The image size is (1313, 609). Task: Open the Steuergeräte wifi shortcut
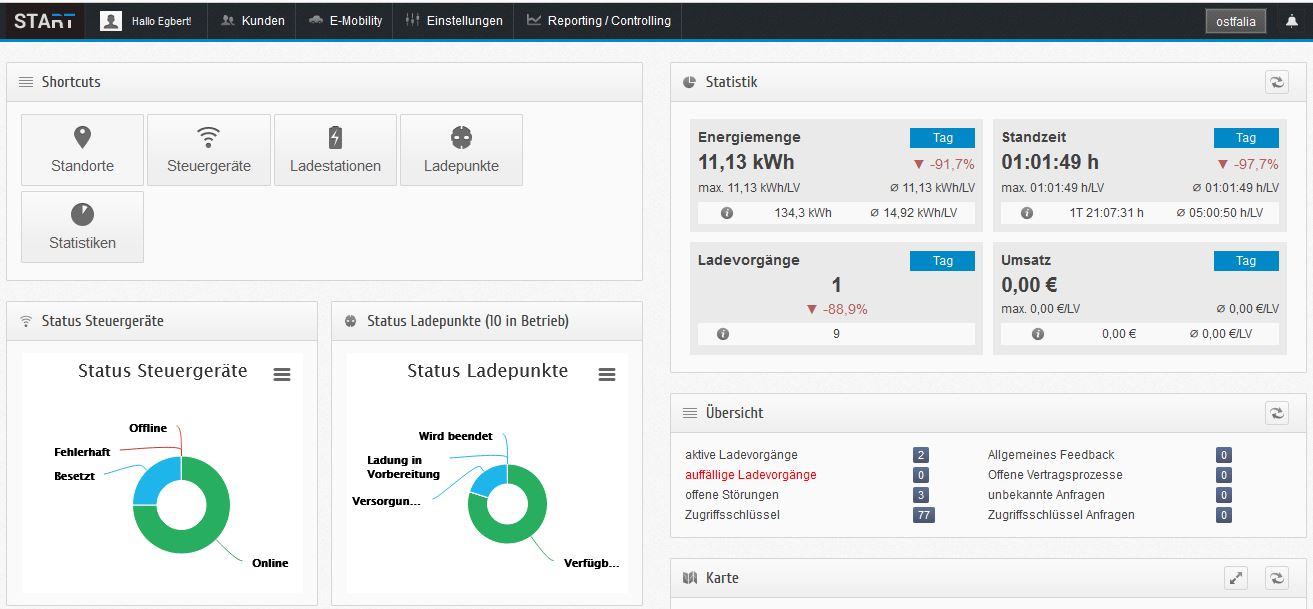tap(208, 150)
